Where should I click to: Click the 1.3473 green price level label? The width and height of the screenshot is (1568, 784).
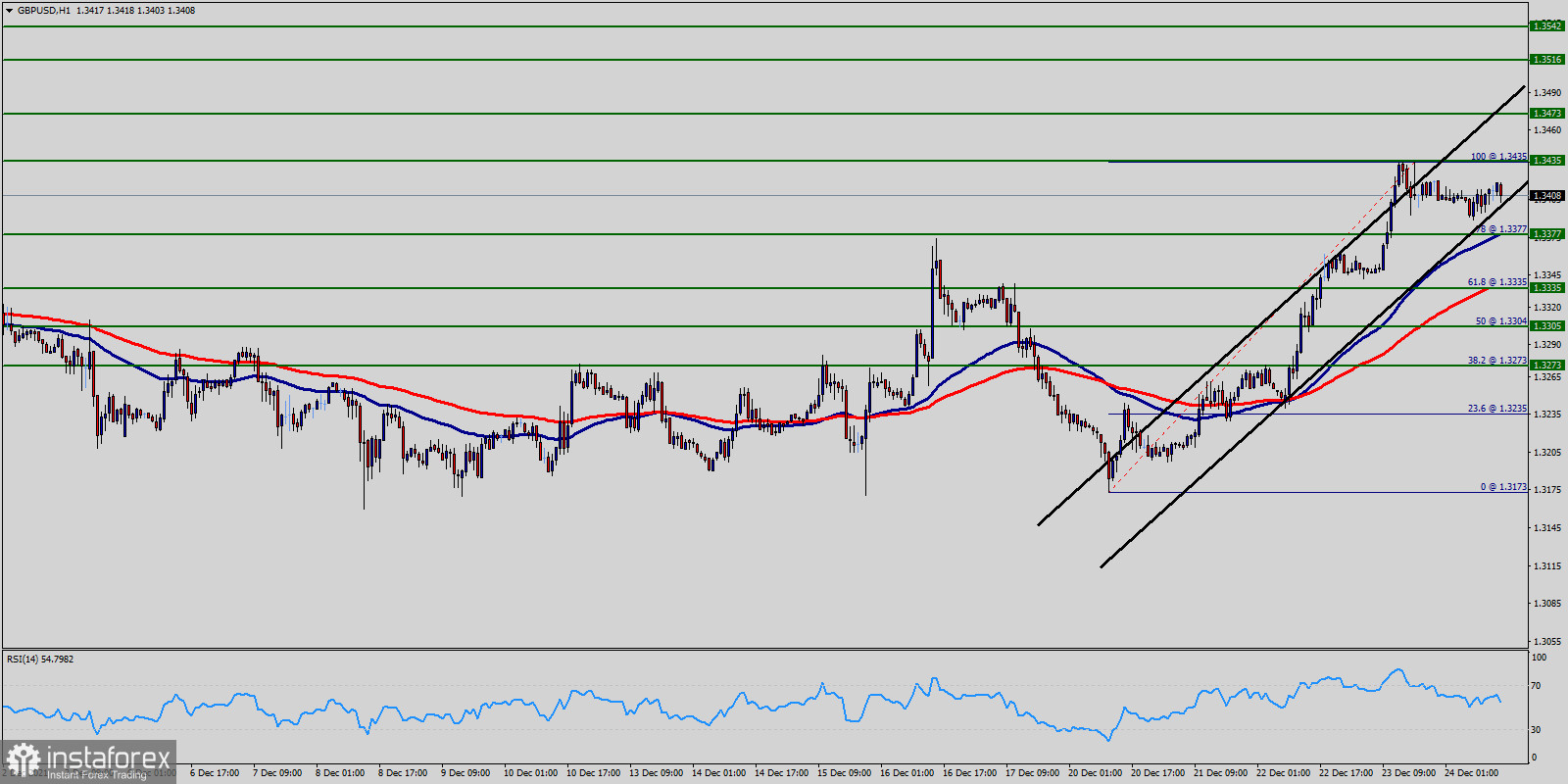tap(1547, 114)
